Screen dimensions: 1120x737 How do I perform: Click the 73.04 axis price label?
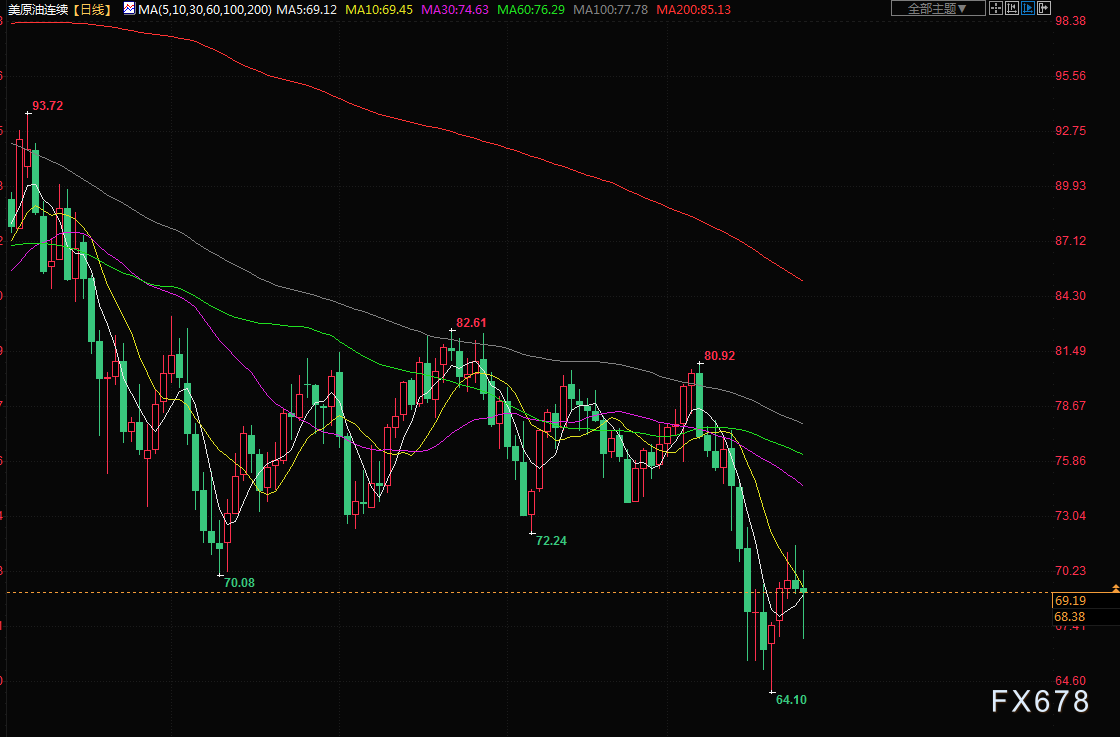click(x=1070, y=516)
